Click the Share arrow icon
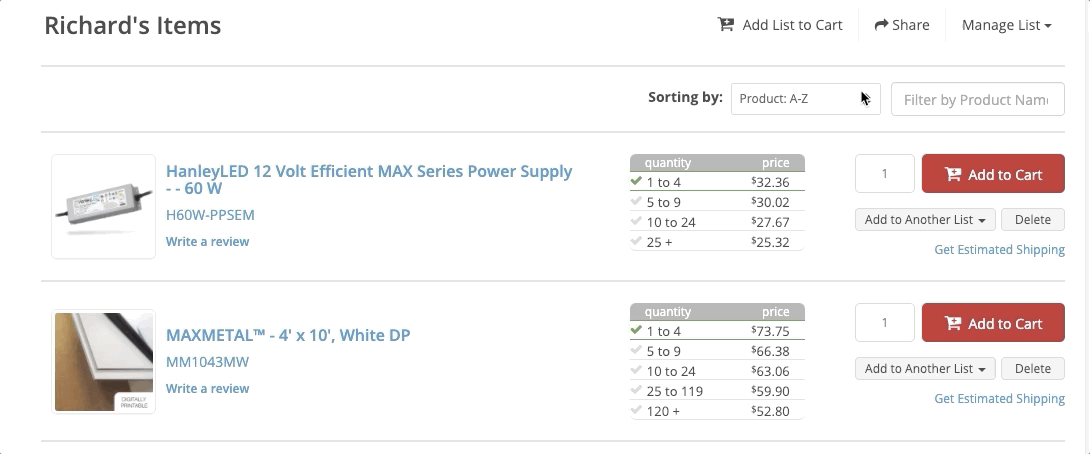This screenshot has height=454, width=1090. [881, 25]
